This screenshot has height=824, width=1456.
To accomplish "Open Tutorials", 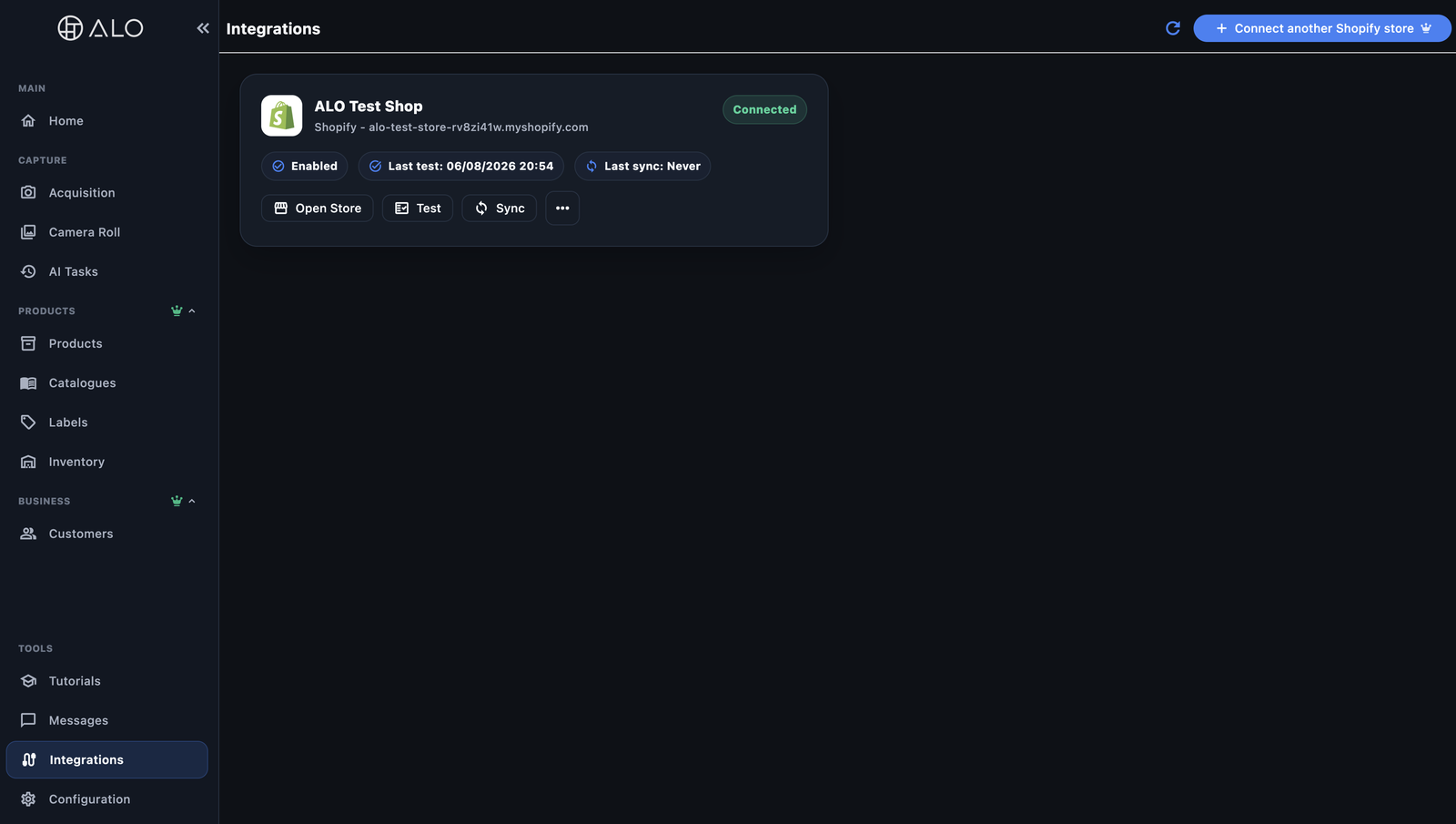I will 106,681.
